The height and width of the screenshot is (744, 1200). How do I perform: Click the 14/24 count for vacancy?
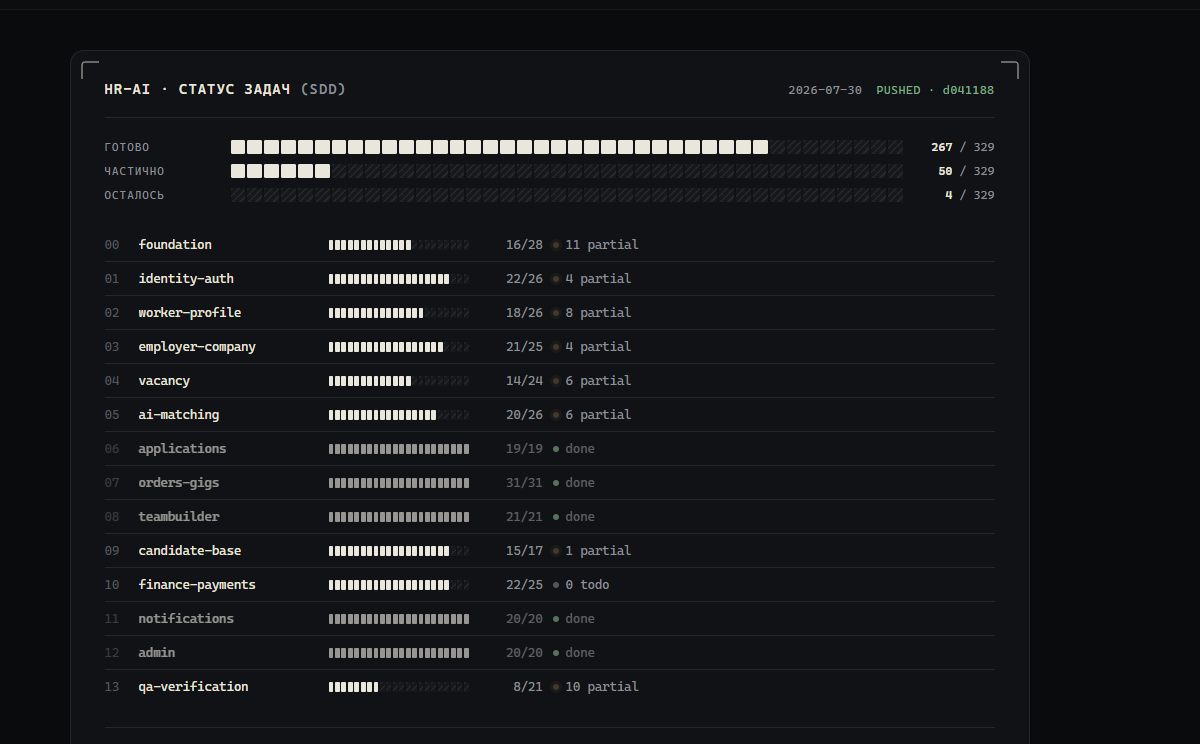tap(524, 381)
